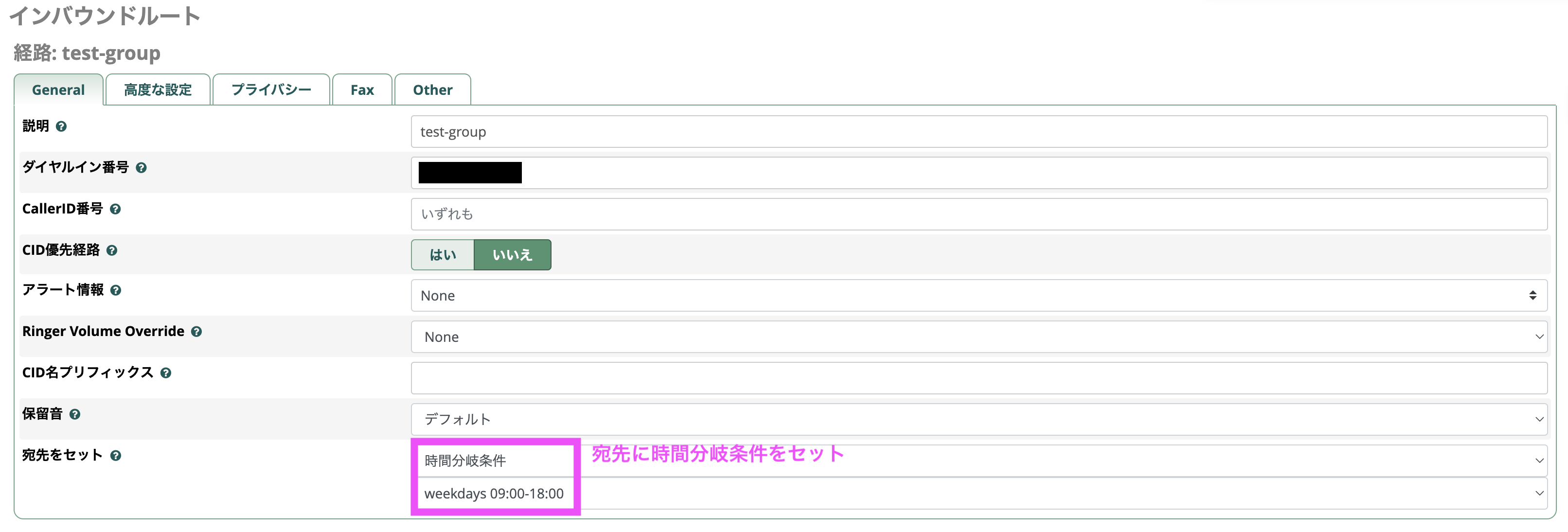Show help for アラート情報 setting

coord(116,291)
